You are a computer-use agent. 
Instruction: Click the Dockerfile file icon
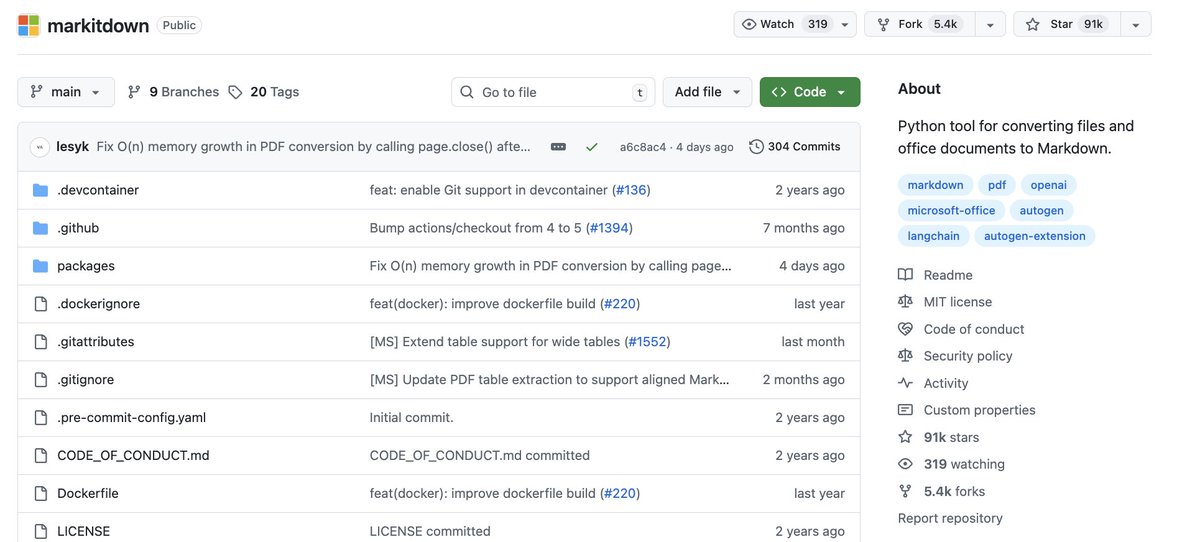click(40, 493)
